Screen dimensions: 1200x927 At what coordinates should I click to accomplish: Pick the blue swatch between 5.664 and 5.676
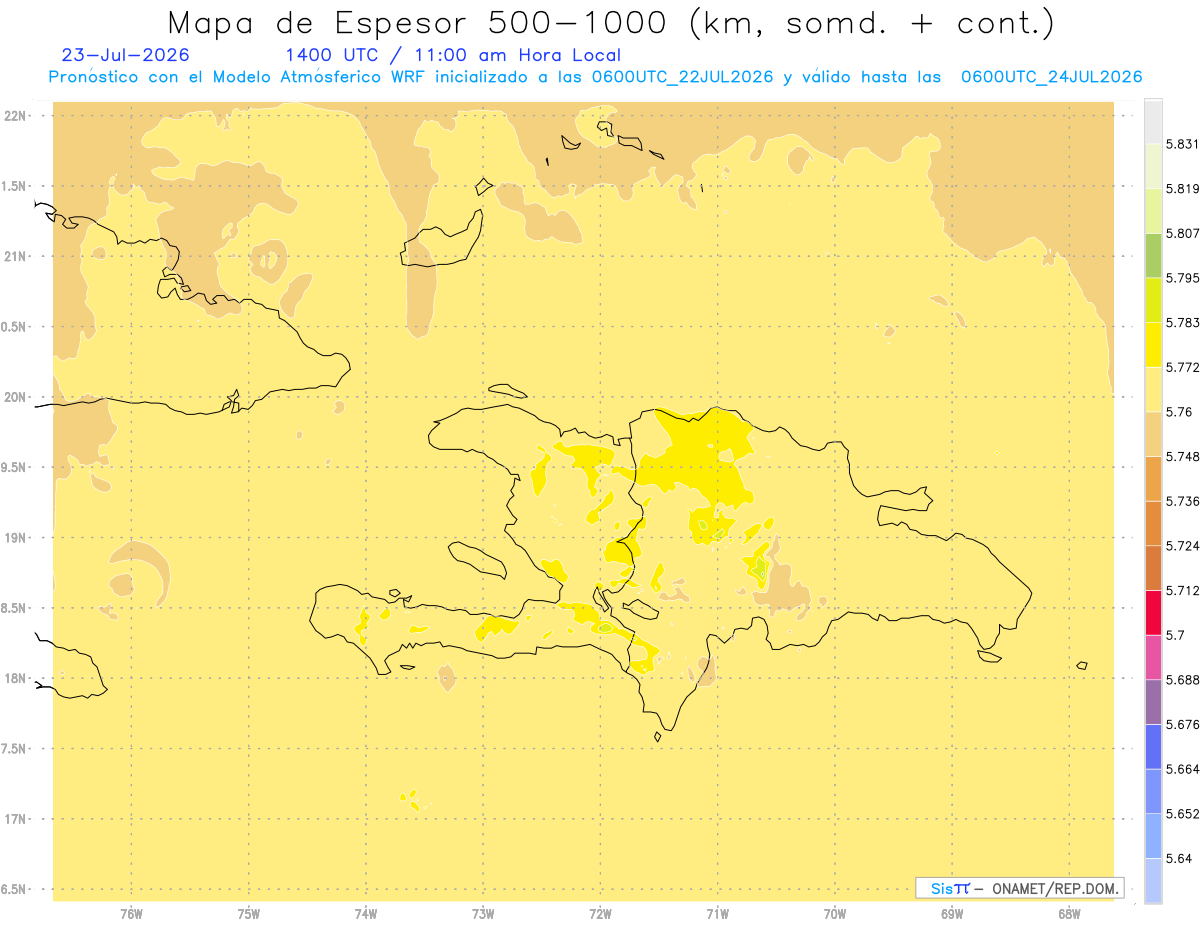click(1153, 747)
